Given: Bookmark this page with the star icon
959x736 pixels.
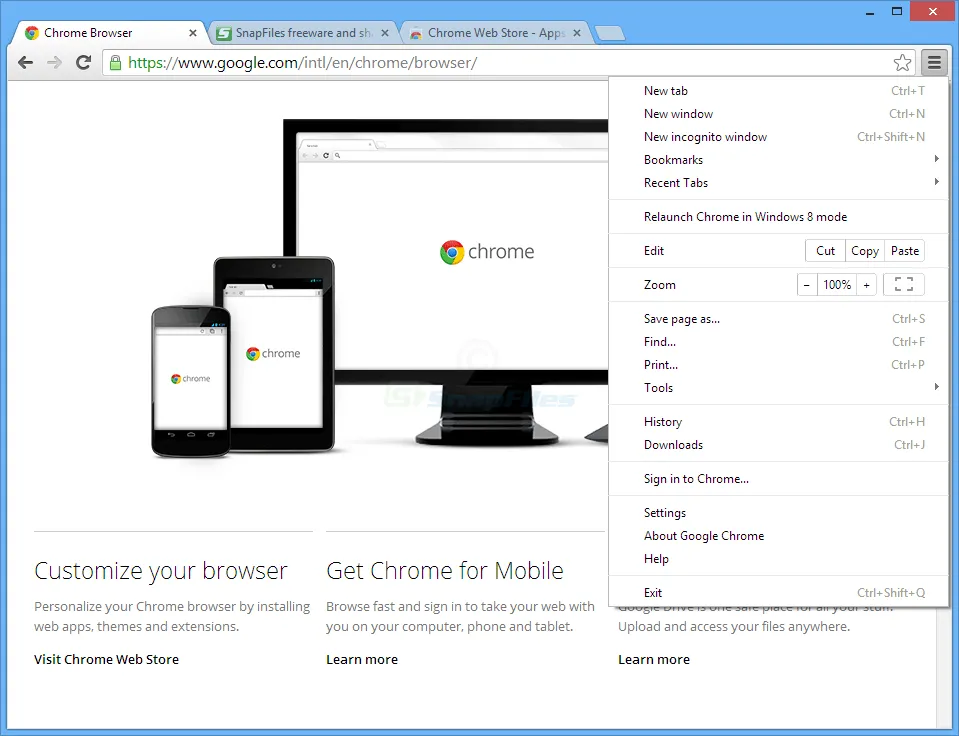Looking at the screenshot, I should click(902, 62).
